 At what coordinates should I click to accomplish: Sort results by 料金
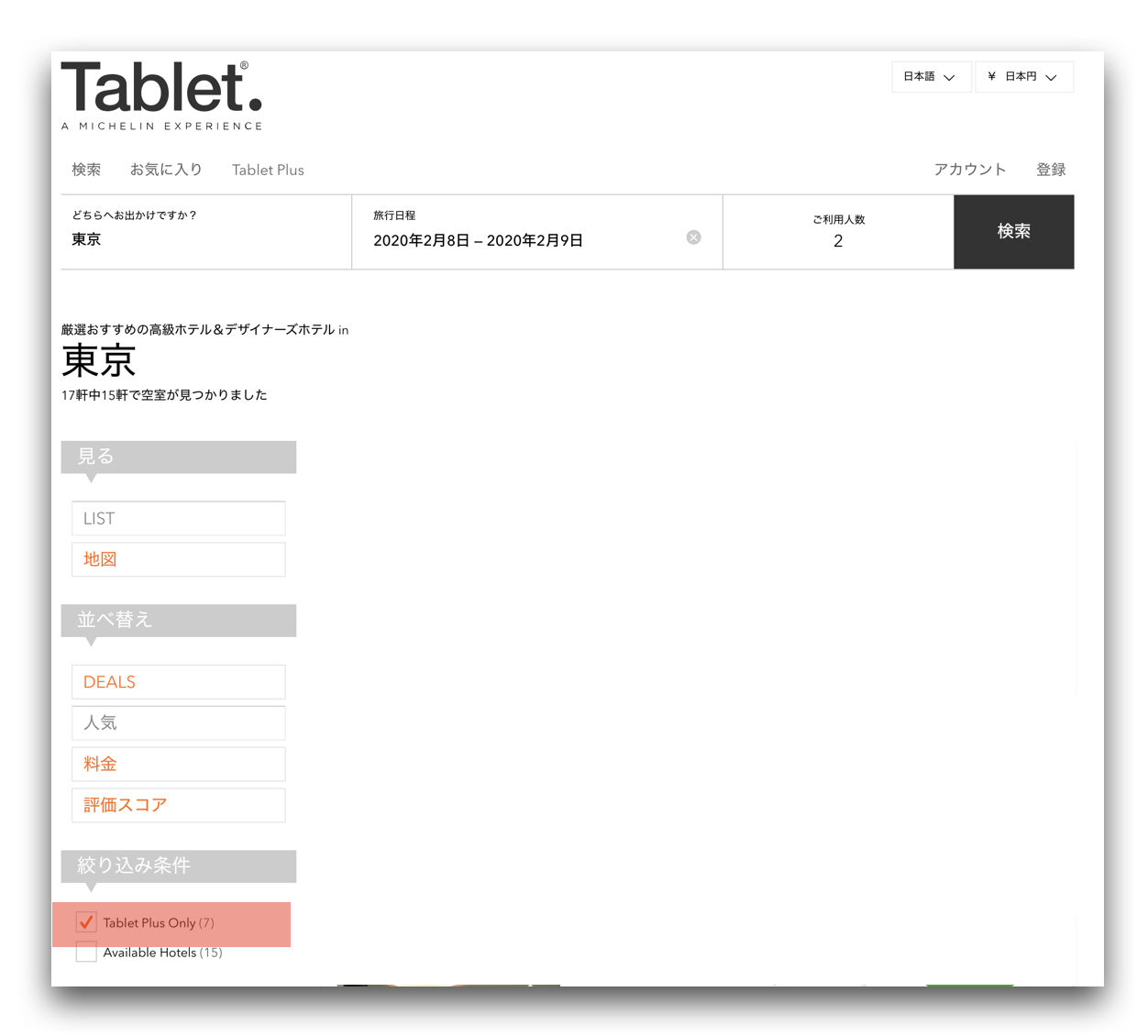coord(179,764)
